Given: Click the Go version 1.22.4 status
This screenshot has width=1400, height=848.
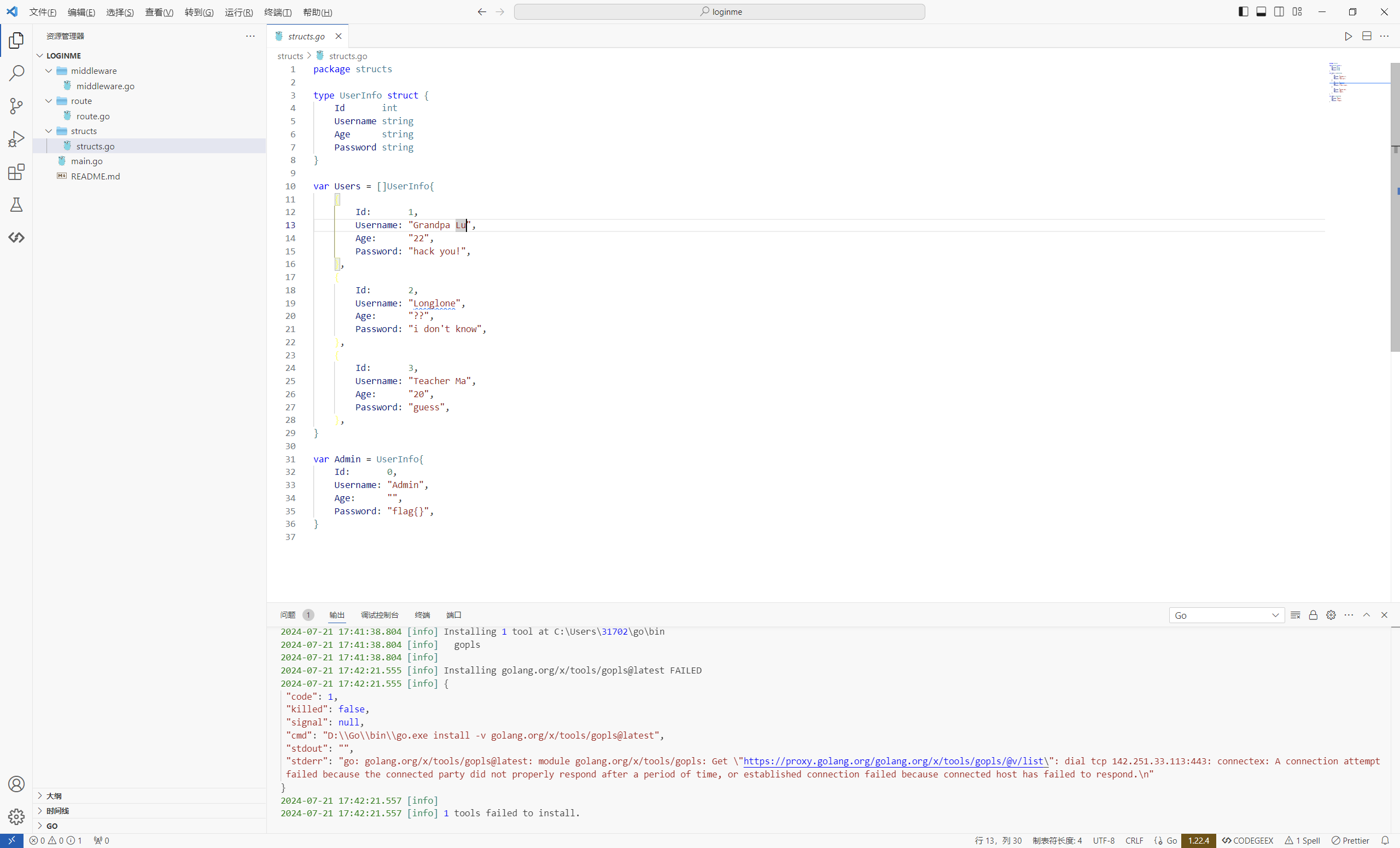Looking at the screenshot, I should click(1198, 840).
